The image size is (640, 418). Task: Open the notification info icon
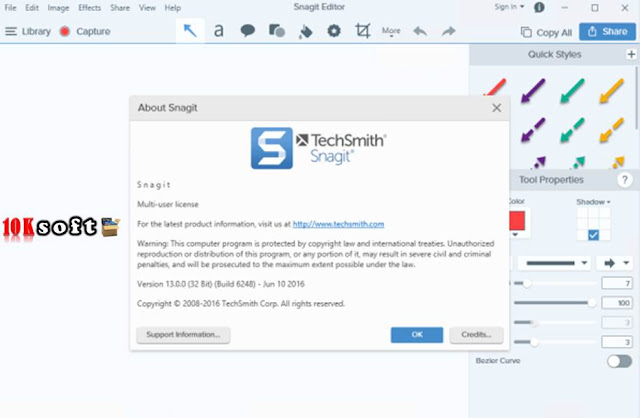click(539, 7)
